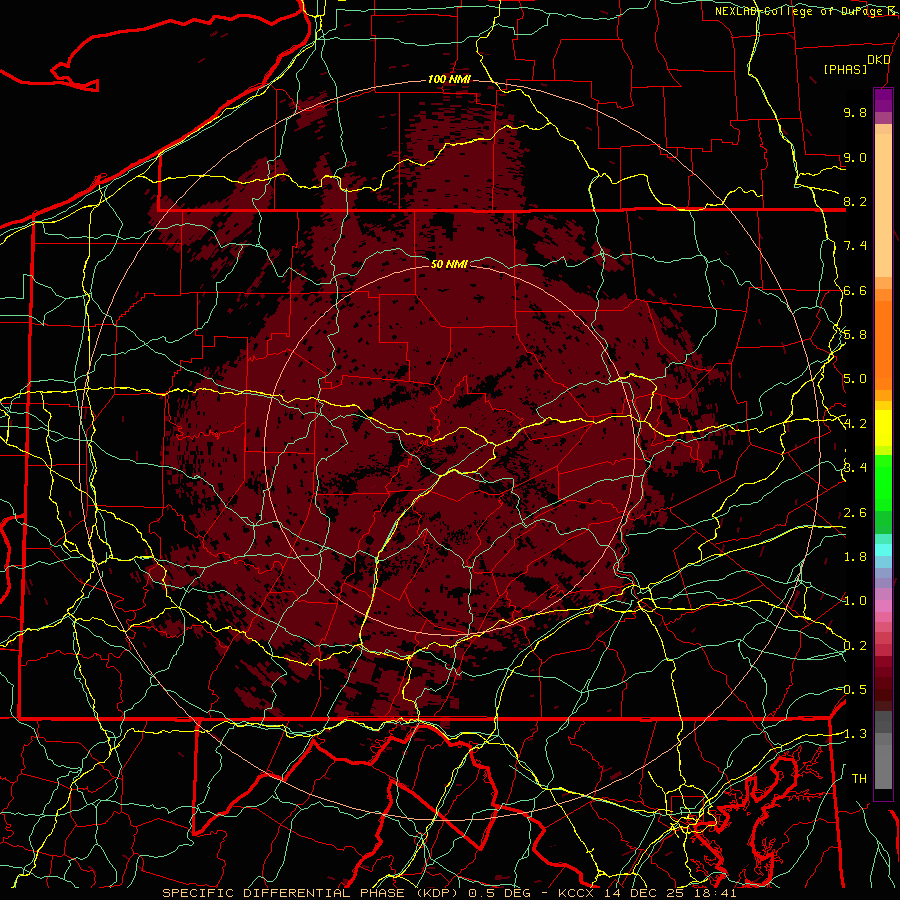Screen dimensions: 900x900
Task: Click the 18:41 timestamp in caption
Action: 717,893
